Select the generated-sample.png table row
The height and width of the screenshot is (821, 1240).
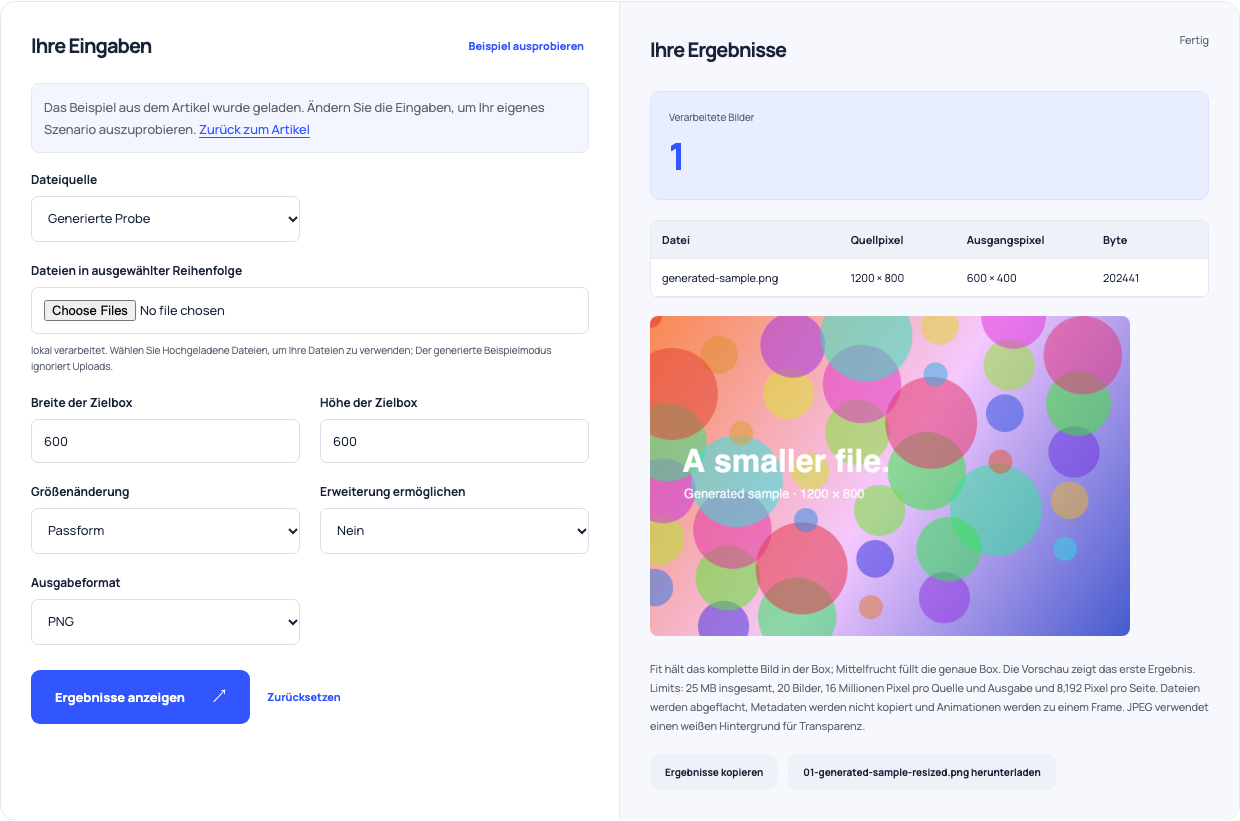click(929, 278)
